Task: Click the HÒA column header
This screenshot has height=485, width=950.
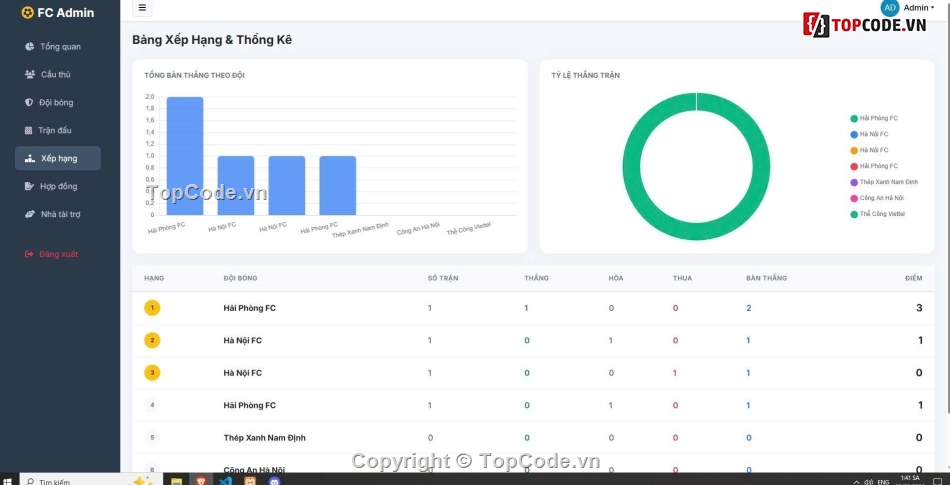Action: tap(616, 278)
